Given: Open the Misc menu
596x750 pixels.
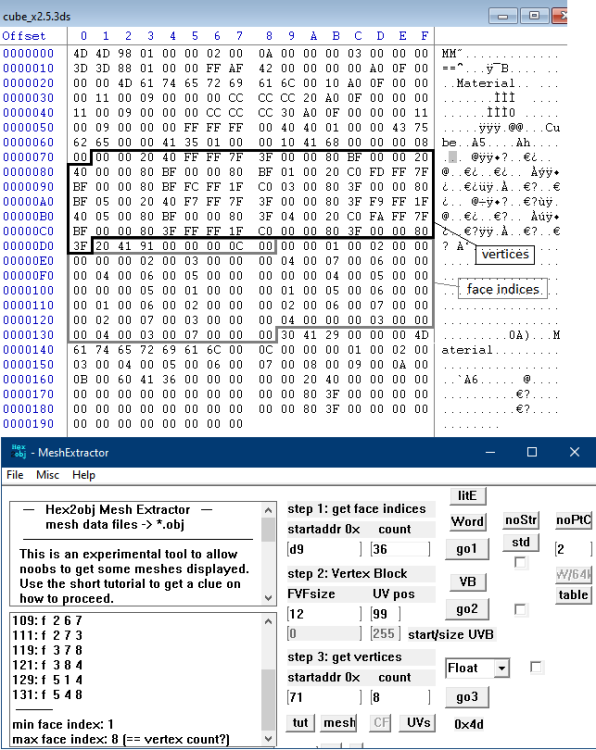Looking at the screenshot, I should click(47, 475).
